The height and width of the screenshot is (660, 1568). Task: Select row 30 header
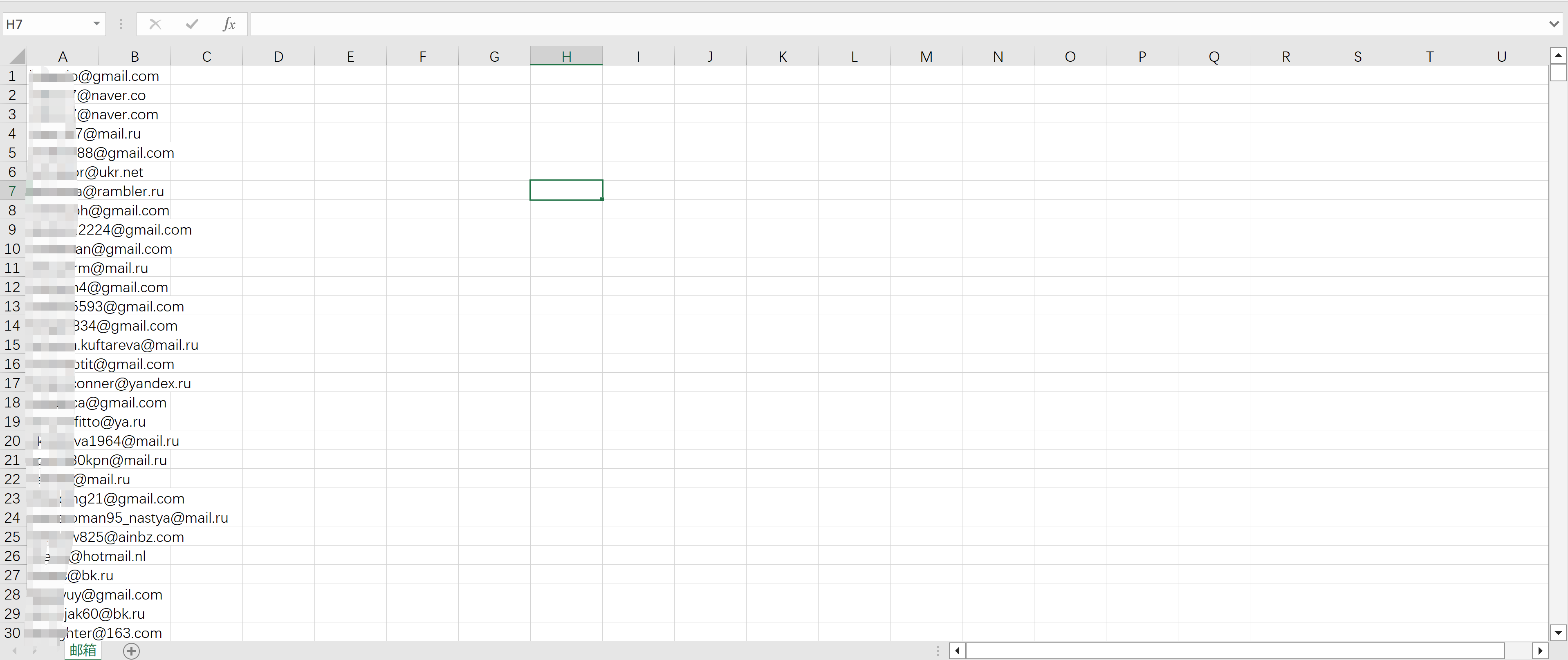click(x=12, y=633)
